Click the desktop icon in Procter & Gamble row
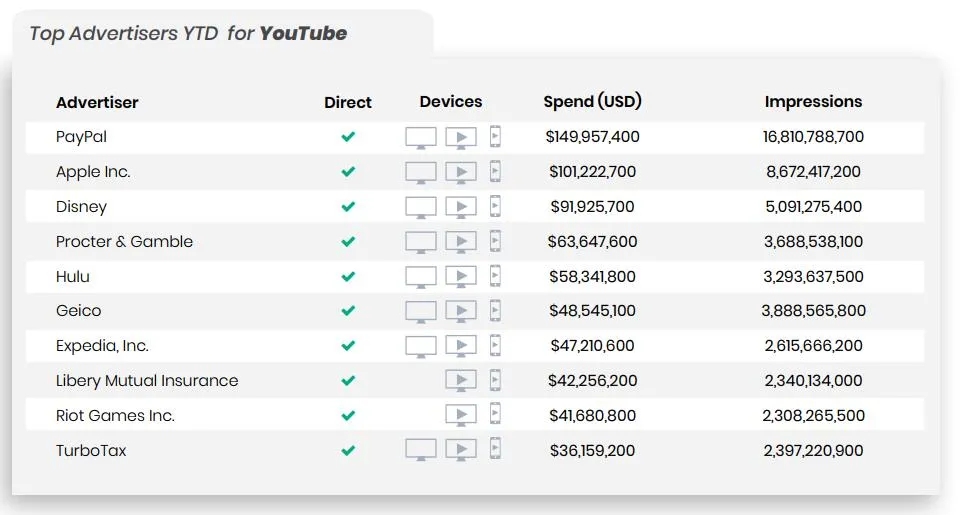This screenshot has height=515, width=960. coord(421,242)
